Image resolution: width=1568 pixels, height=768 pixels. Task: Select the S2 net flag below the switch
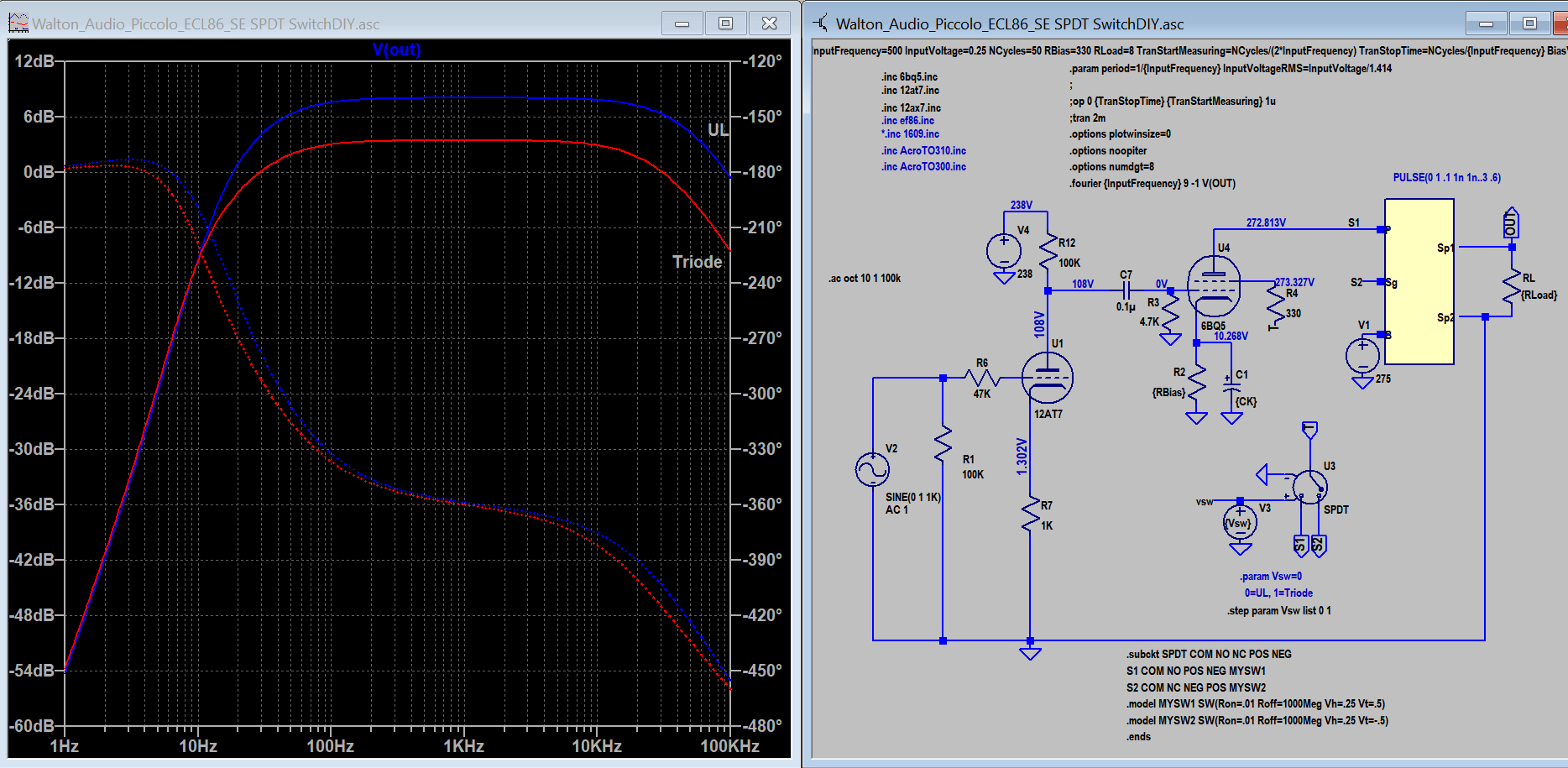pyautogui.click(x=1318, y=546)
